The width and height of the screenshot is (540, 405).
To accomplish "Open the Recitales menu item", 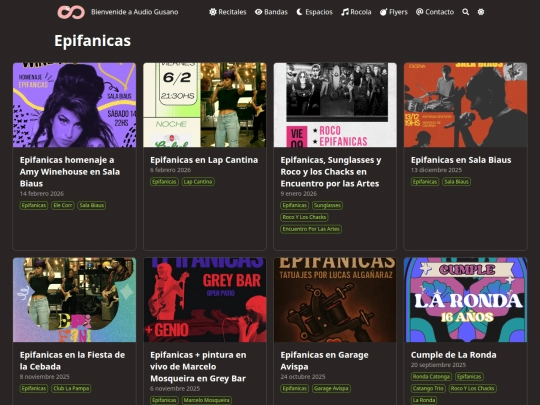I will pyautogui.click(x=228, y=12).
